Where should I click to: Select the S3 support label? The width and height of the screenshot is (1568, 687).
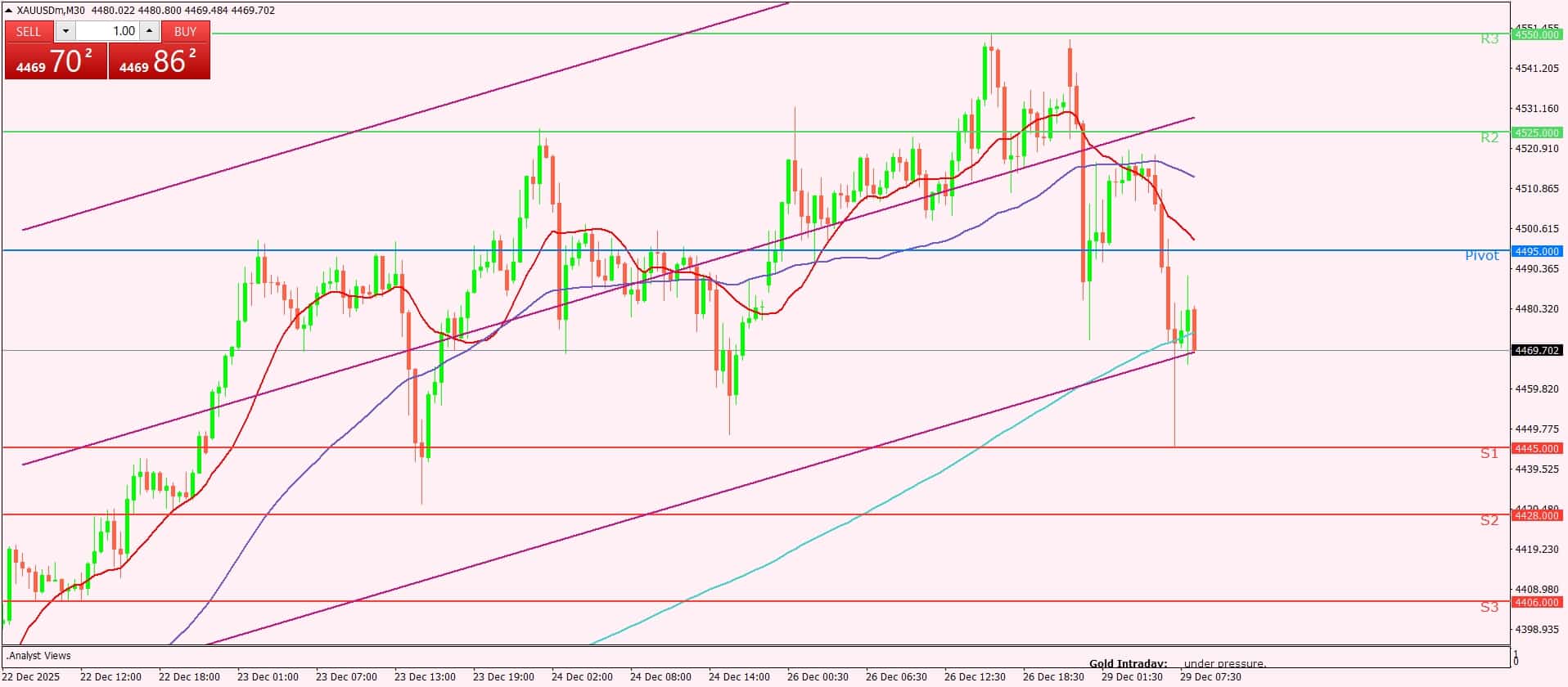point(1489,607)
